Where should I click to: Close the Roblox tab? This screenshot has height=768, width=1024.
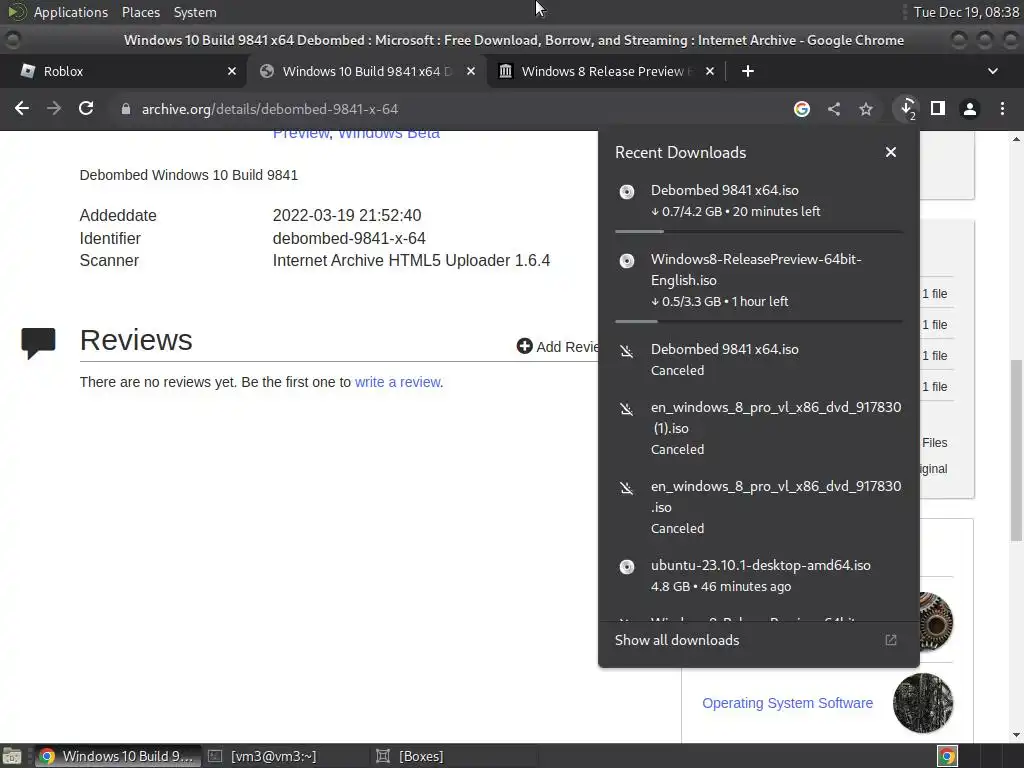[232, 71]
